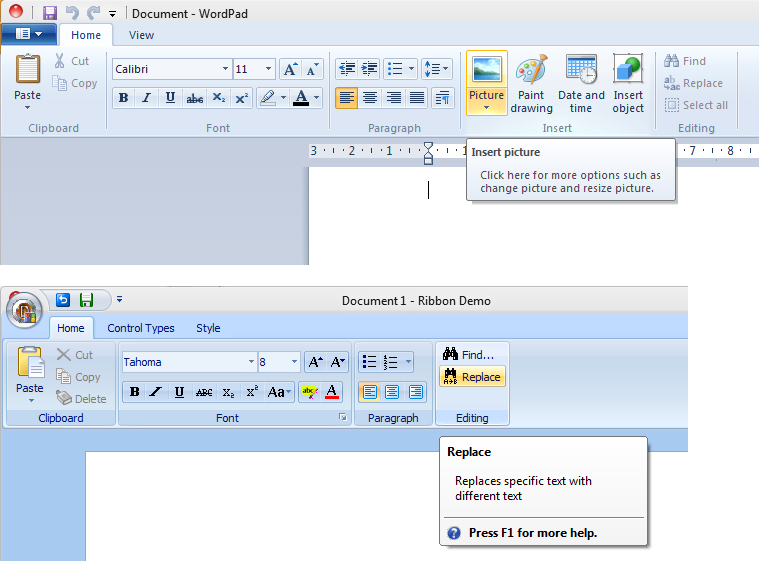
Task: Center align text in WordPad
Action: 370,98
